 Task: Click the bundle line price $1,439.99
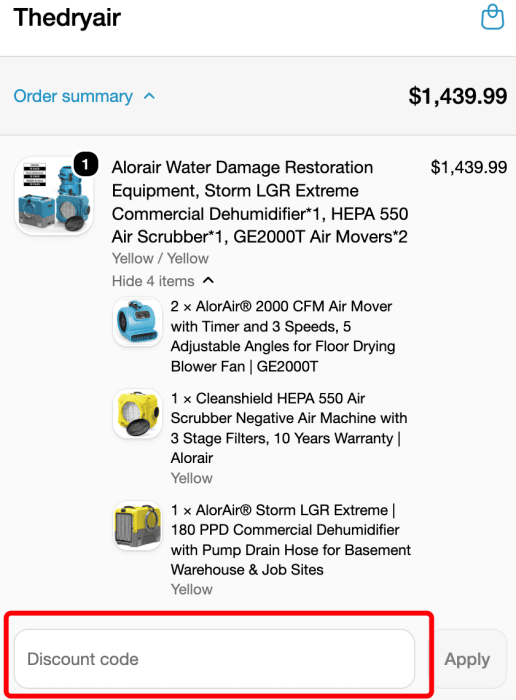point(469,167)
